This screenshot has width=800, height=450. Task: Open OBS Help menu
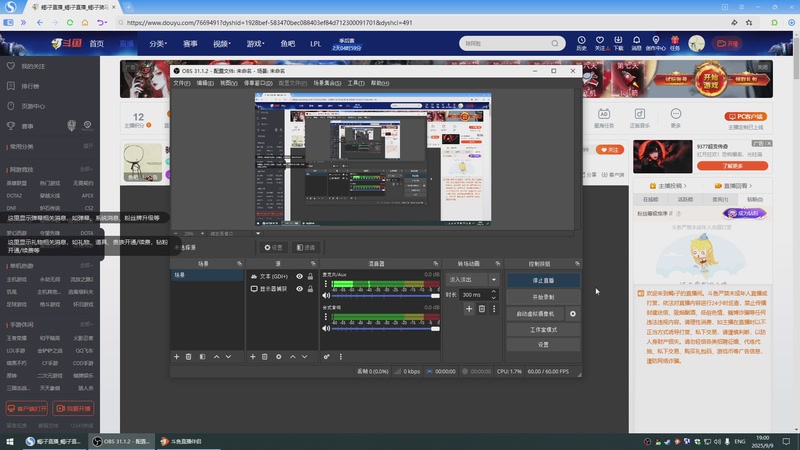(380, 83)
